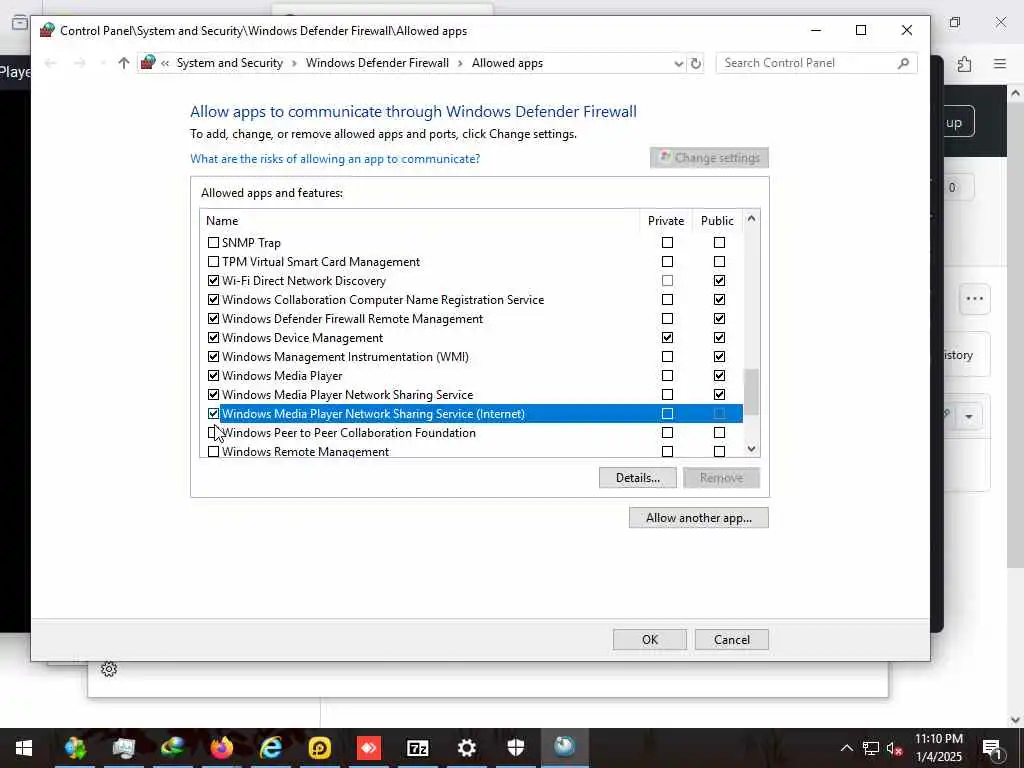Viewport: 1024px width, 768px height.
Task: Click the gear icon below the dialog
Action: pyautogui.click(x=109, y=669)
